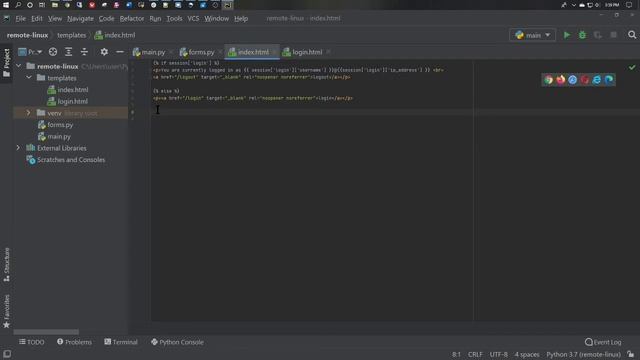
Task: Open the Problems tool window
Action: coord(74,342)
